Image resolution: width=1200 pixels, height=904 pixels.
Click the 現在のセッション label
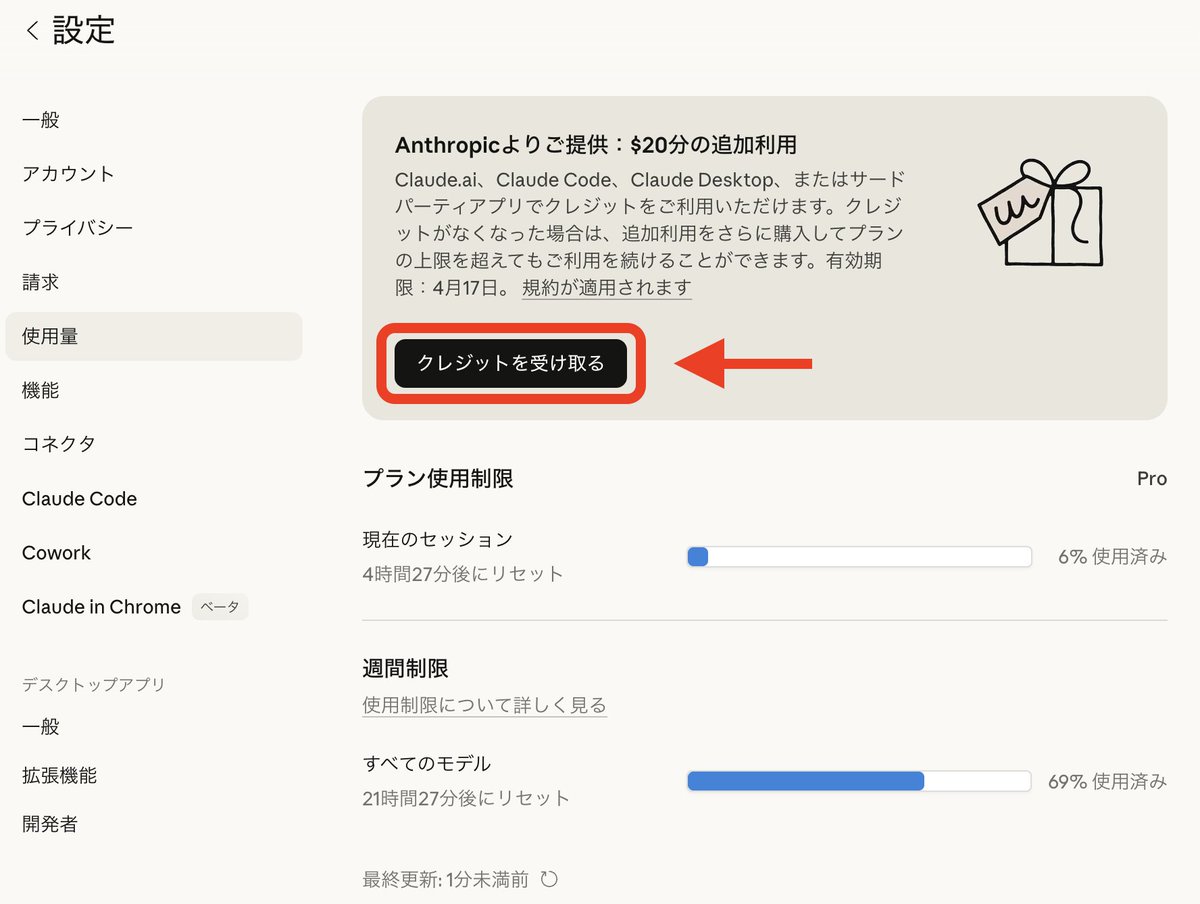coord(437,539)
